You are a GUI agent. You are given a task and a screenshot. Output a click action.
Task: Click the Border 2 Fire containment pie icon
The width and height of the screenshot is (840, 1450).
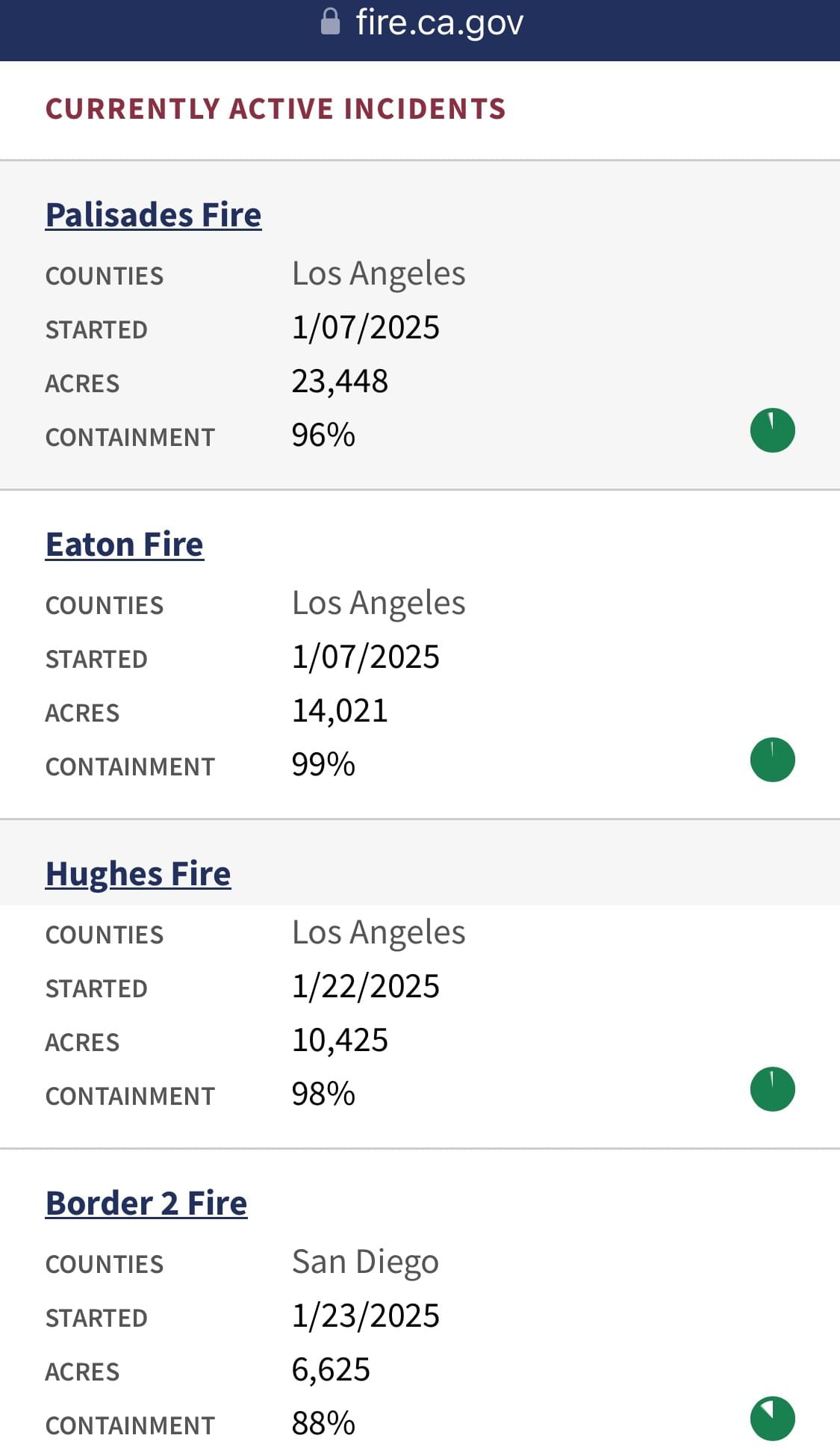(773, 1419)
